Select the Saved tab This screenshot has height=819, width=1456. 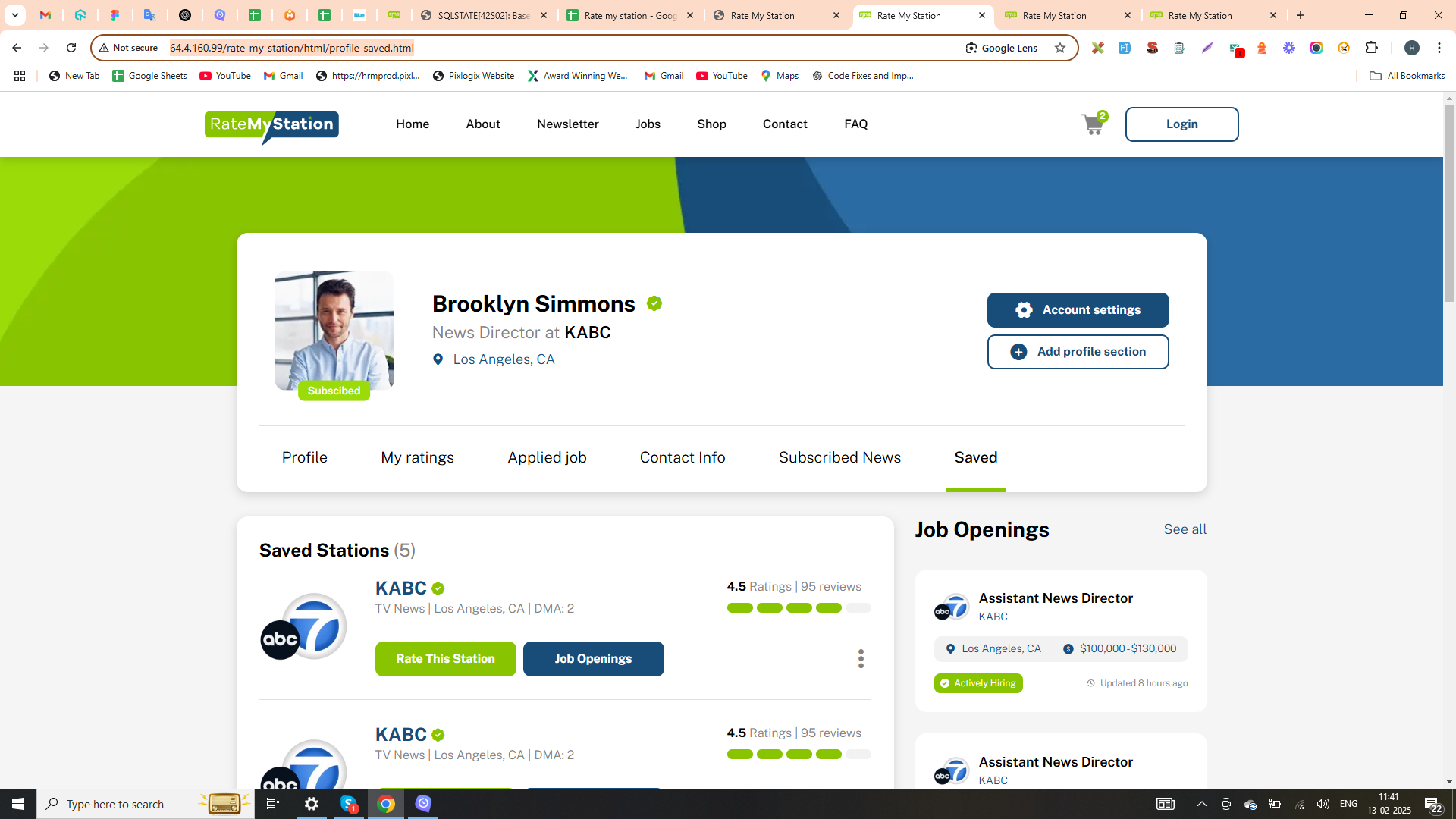976,457
